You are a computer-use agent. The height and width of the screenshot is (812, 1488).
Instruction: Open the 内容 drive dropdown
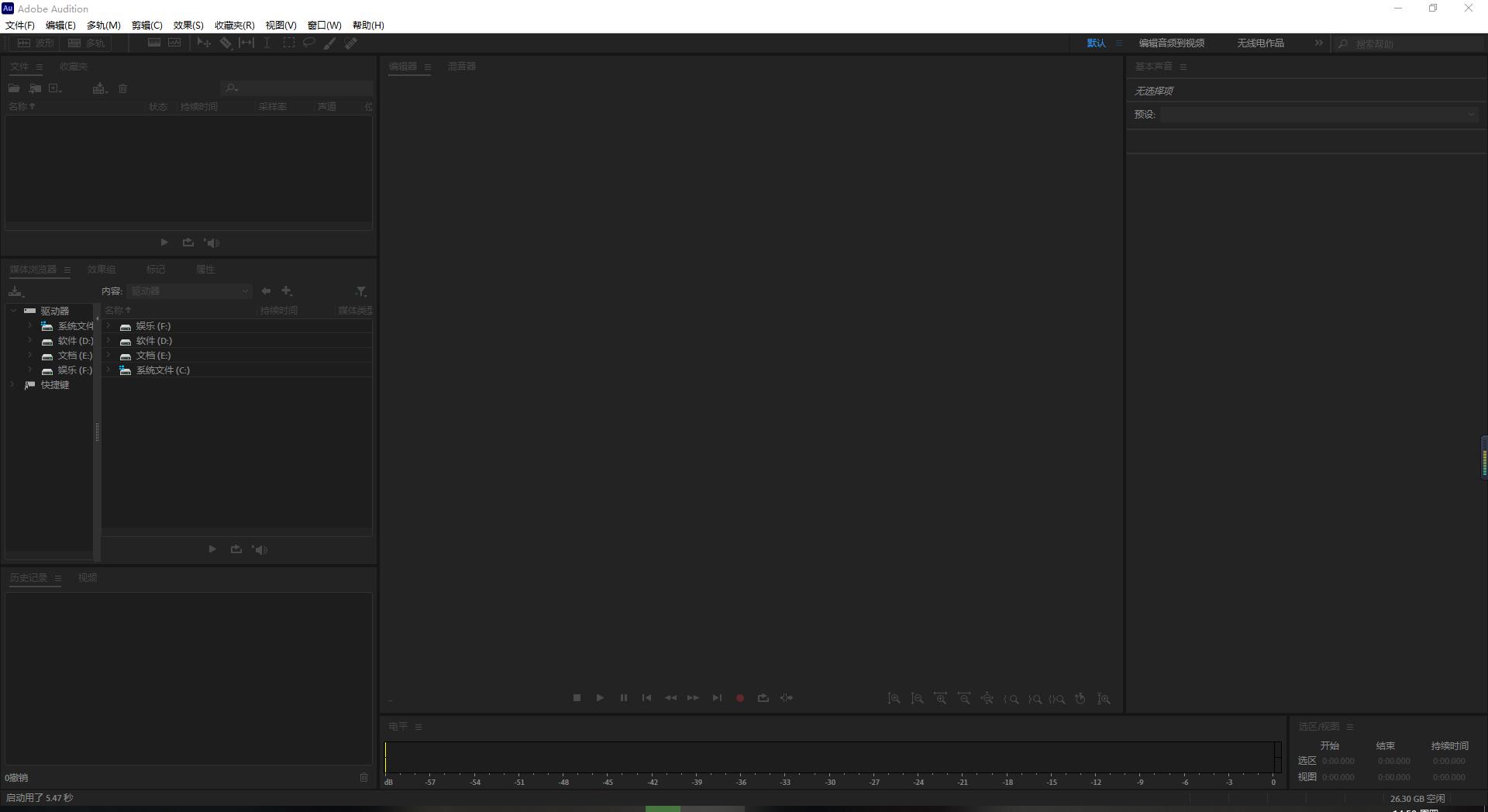coord(190,291)
